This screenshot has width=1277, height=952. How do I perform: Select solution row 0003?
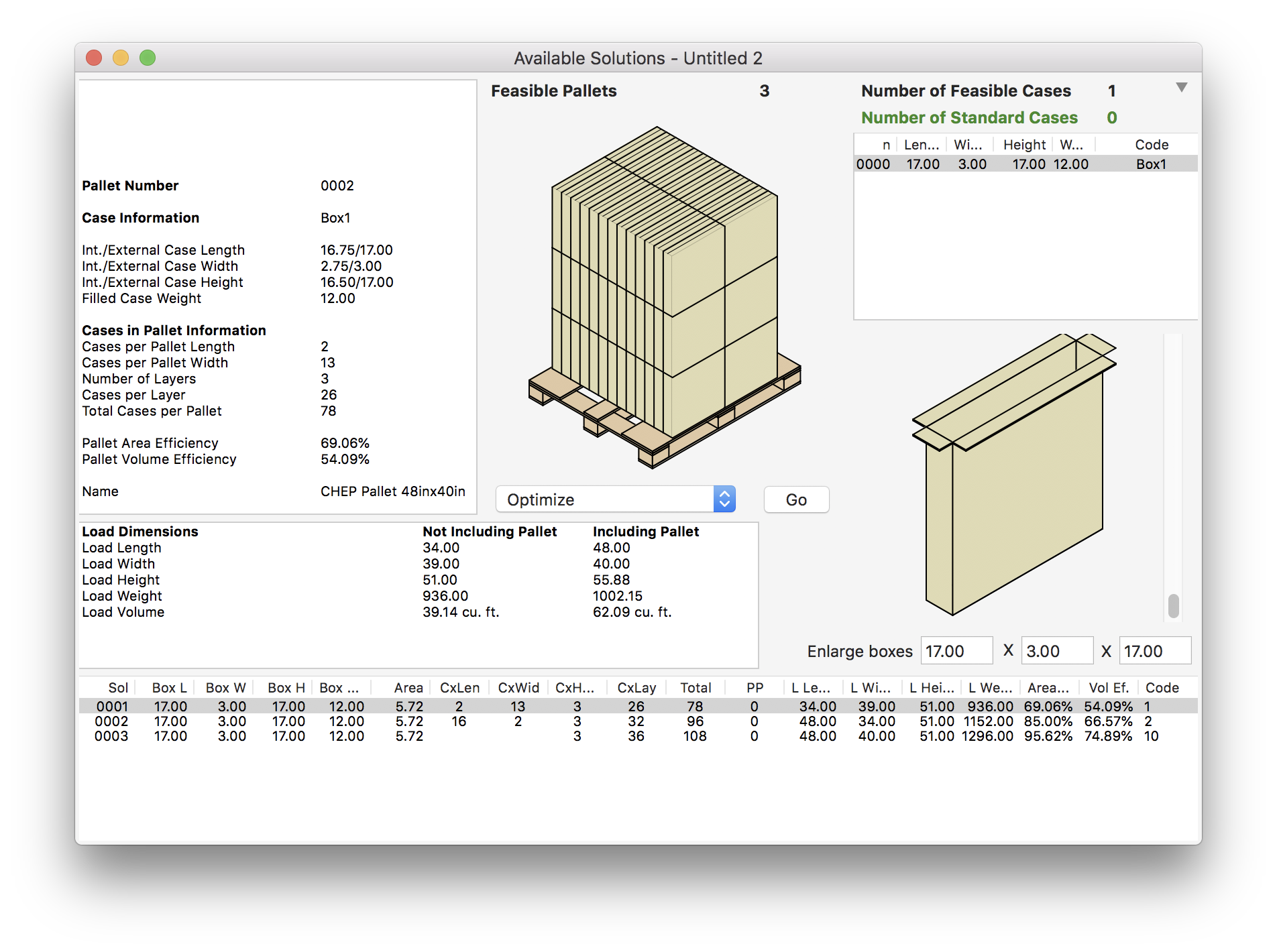click(x=638, y=736)
